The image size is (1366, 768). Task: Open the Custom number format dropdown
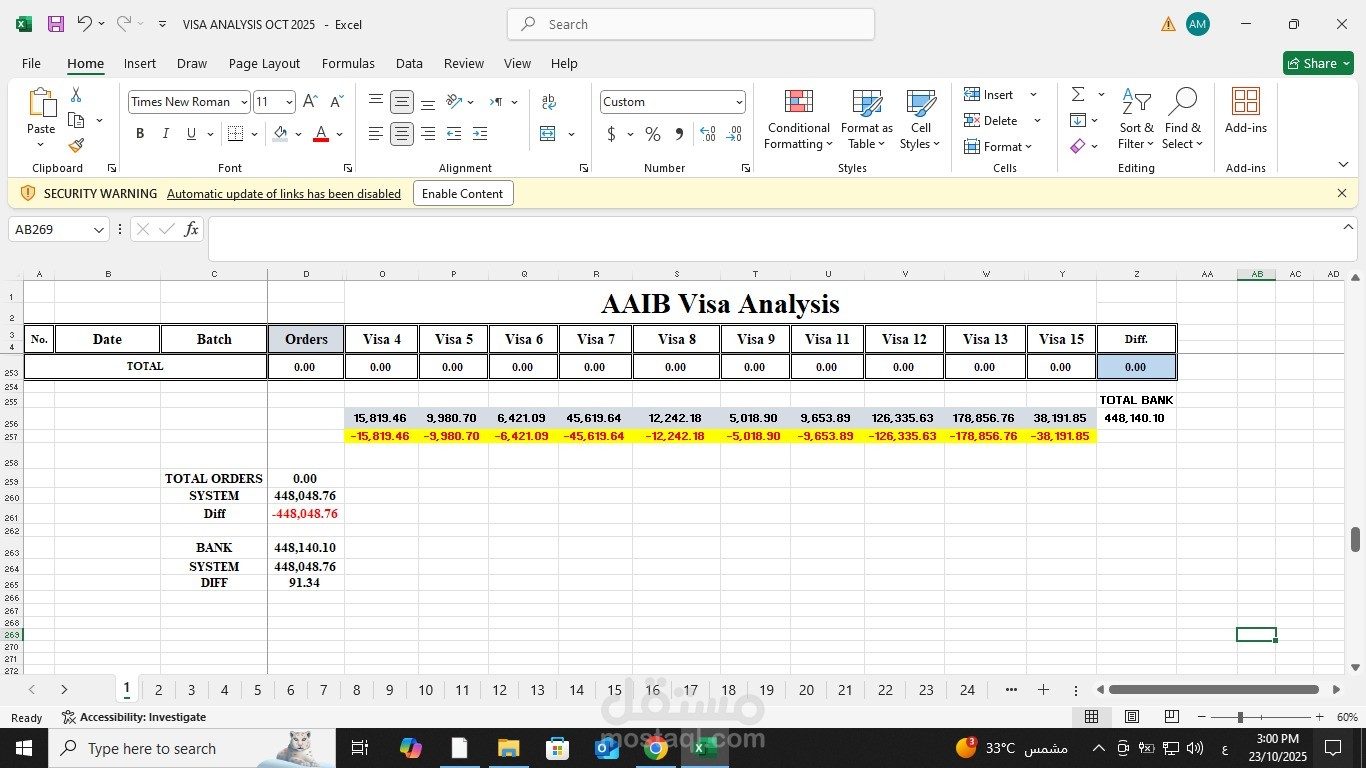pos(739,102)
